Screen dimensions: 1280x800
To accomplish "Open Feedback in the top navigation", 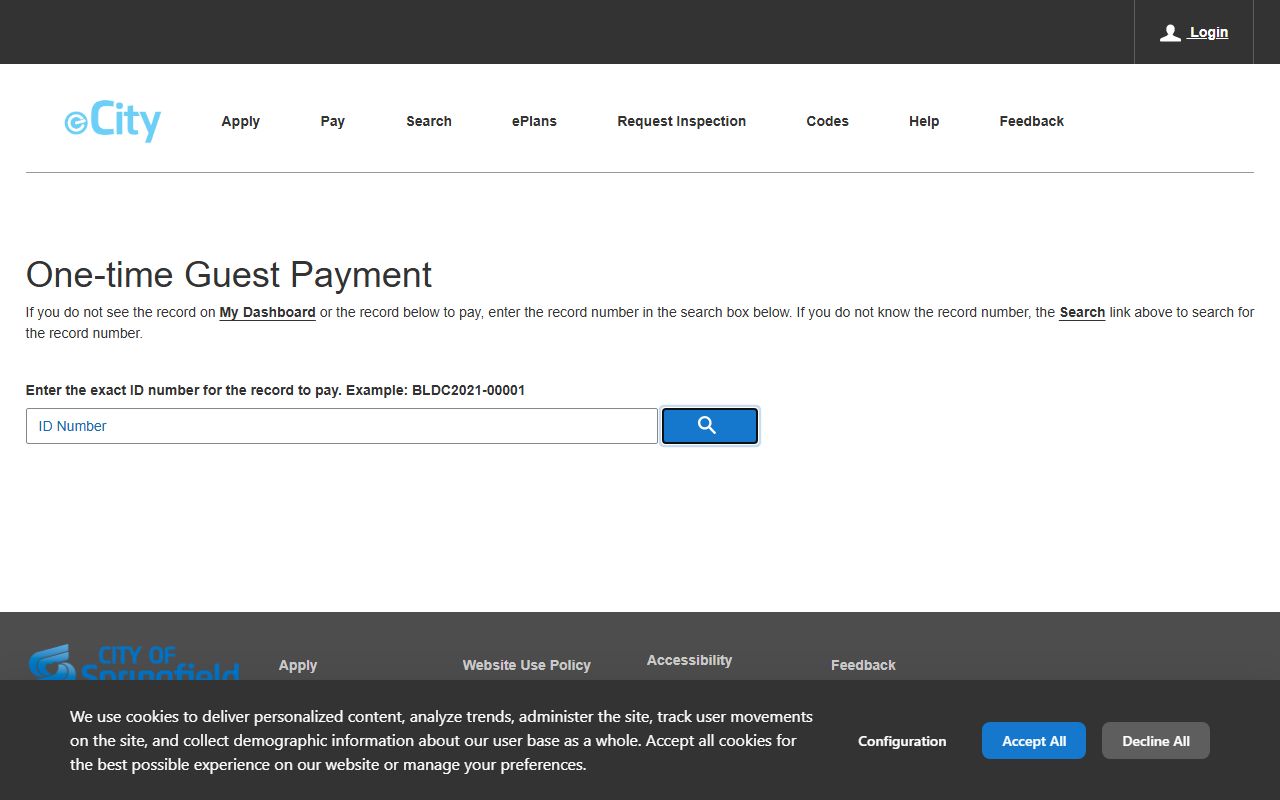I will pos(1031,121).
